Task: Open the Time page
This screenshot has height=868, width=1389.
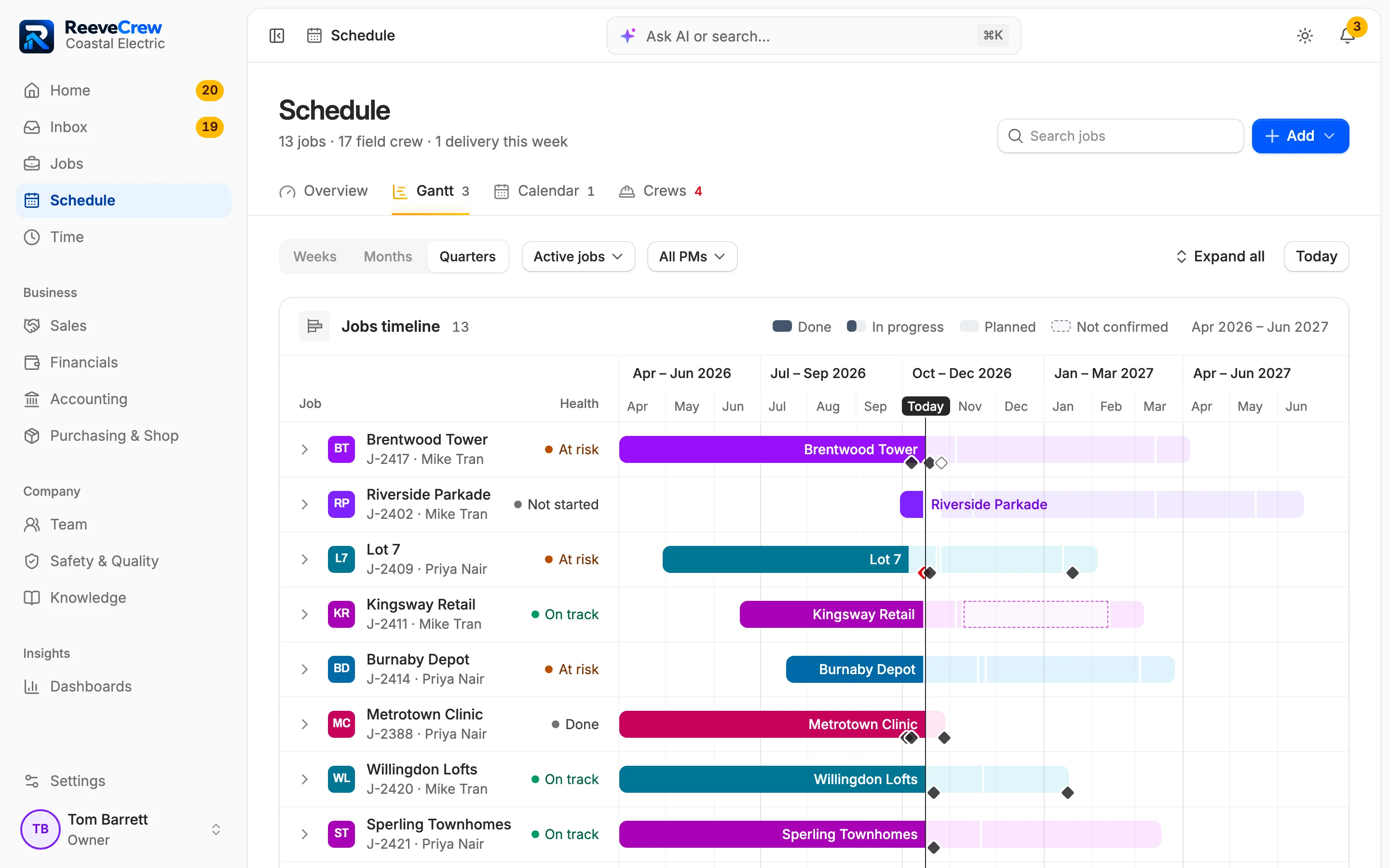Action: pyautogui.click(x=123, y=237)
